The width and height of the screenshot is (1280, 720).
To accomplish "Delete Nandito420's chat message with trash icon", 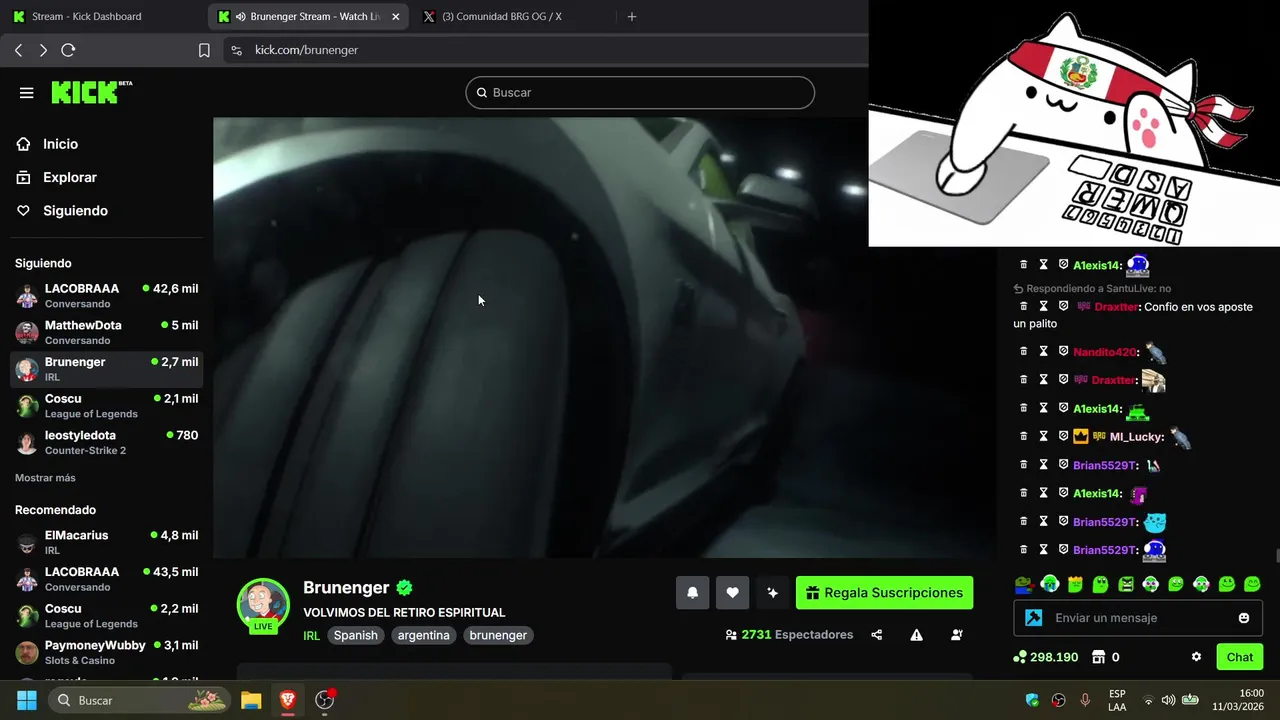I will [x=1023, y=351].
